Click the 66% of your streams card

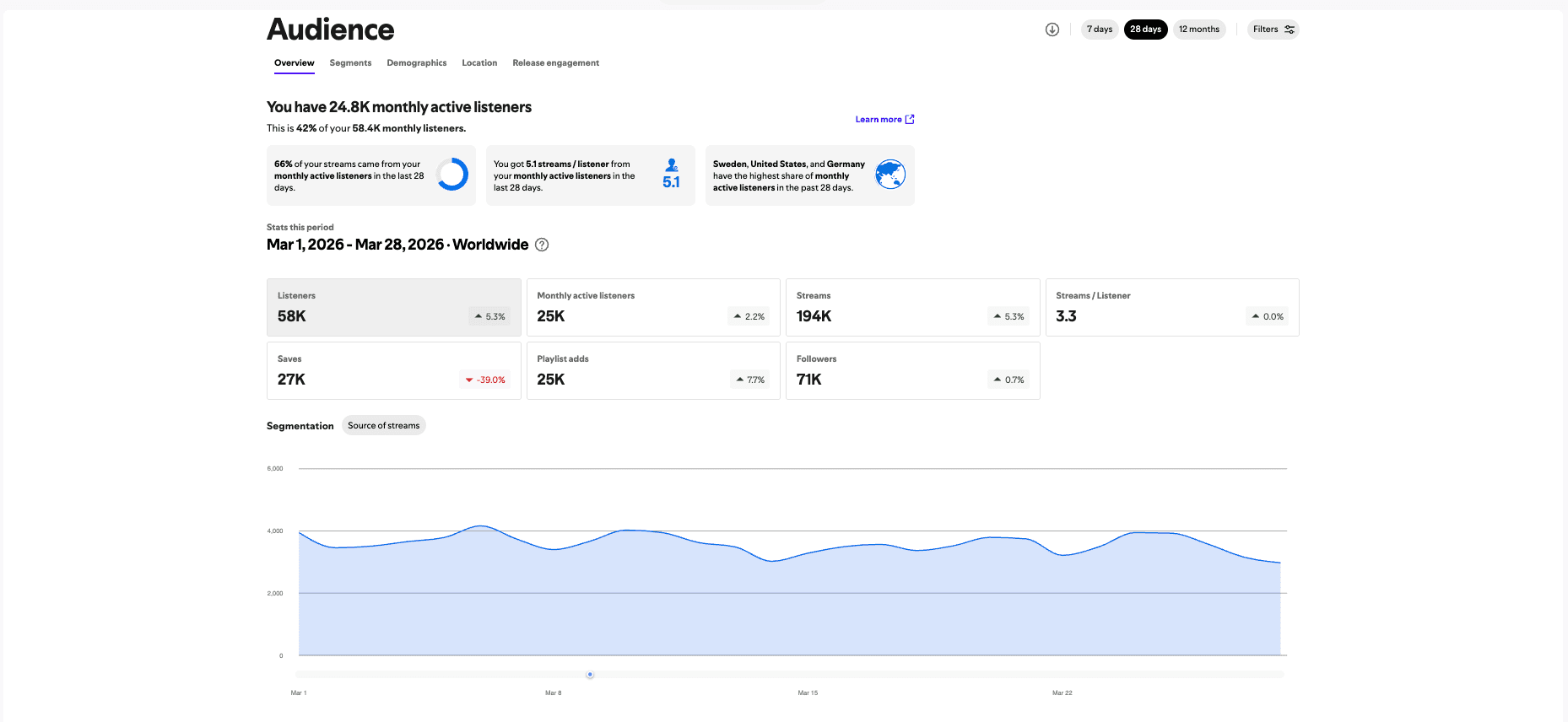point(371,175)
